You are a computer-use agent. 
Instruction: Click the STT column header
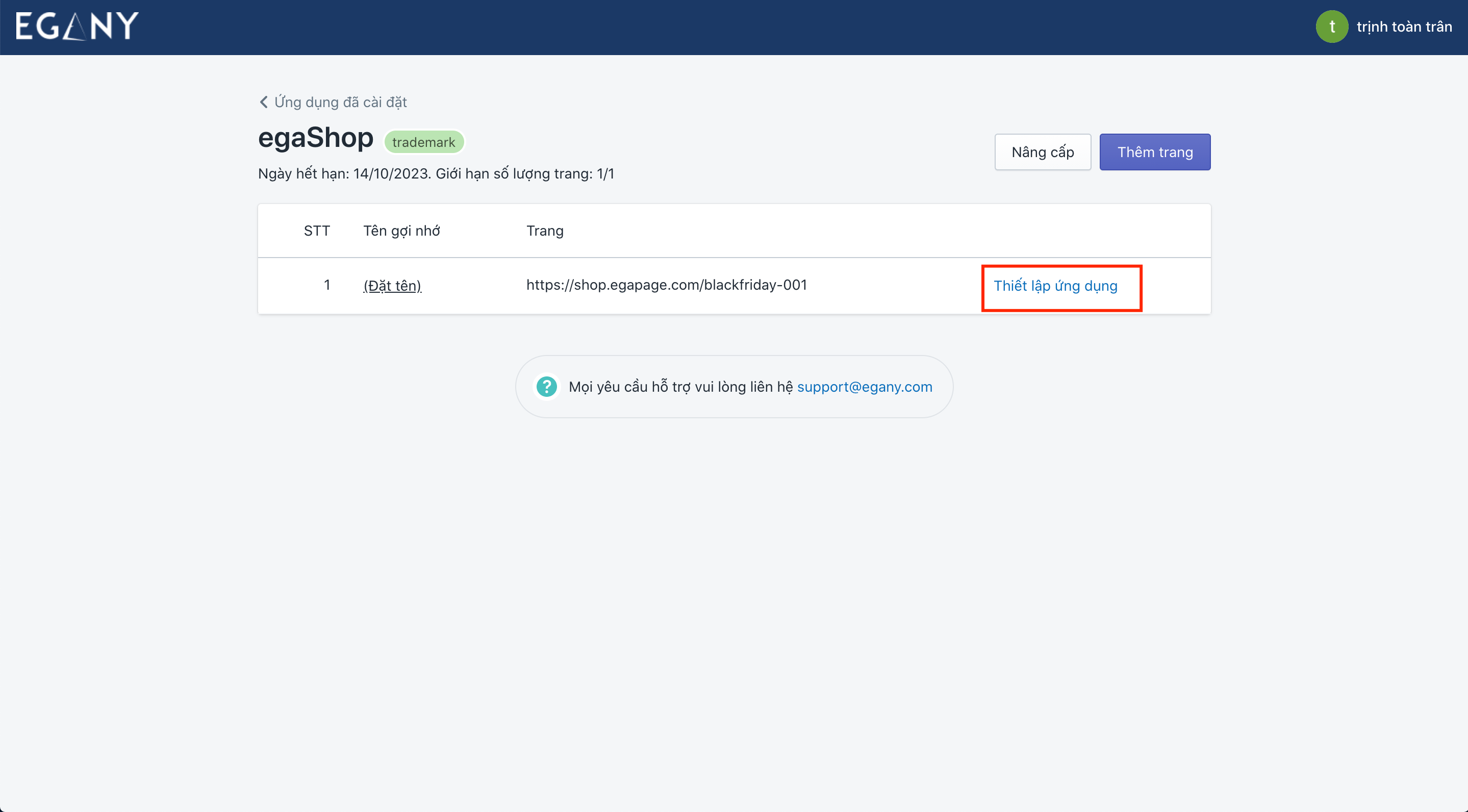[316, 231]
